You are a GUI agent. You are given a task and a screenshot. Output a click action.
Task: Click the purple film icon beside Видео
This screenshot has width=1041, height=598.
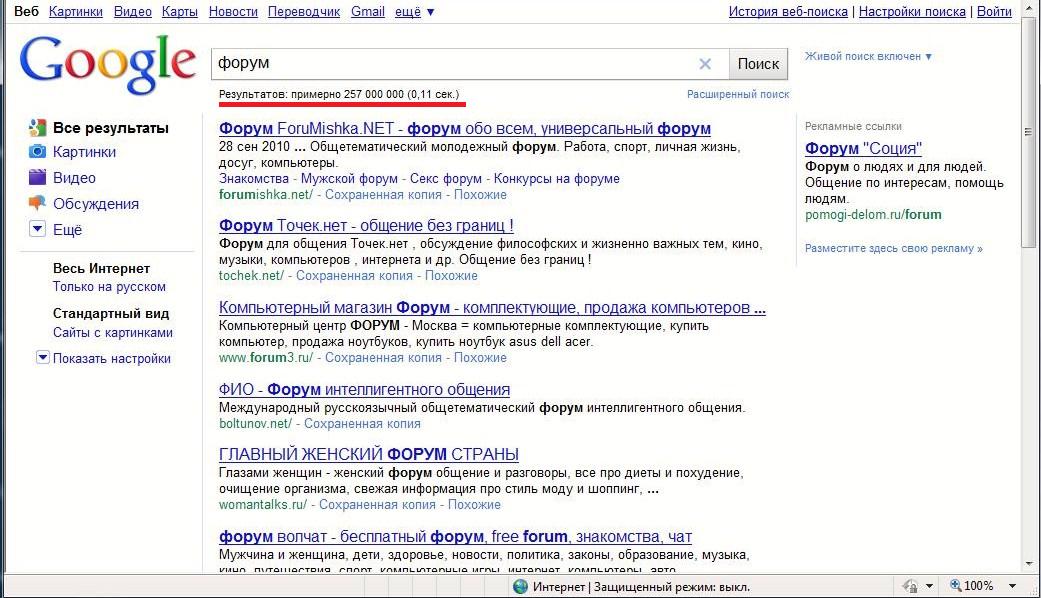38,177
